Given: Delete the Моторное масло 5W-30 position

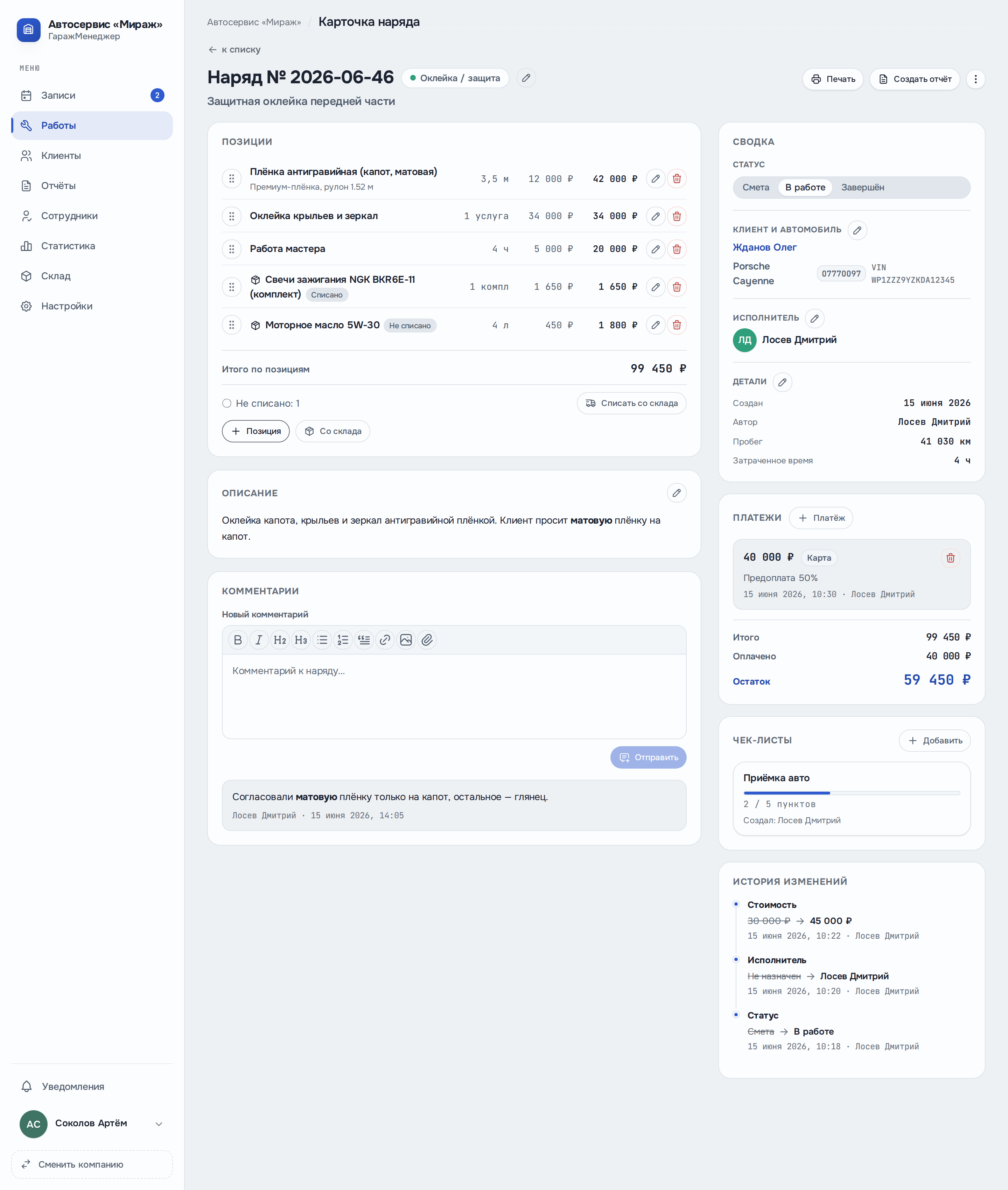Looking at the screenshot, I should [x=677, y=325].
